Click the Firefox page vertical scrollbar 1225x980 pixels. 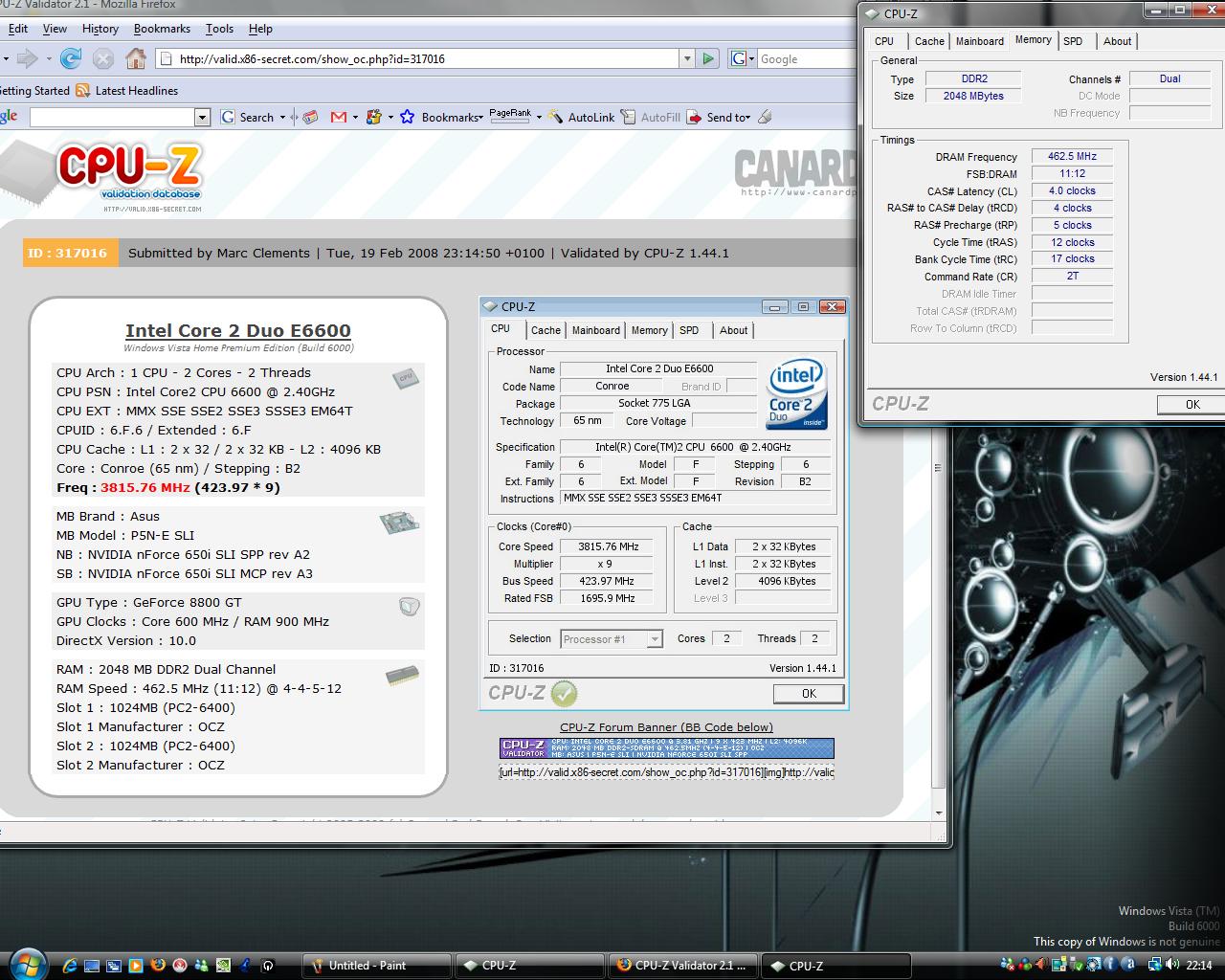click(x=939, y=479)
